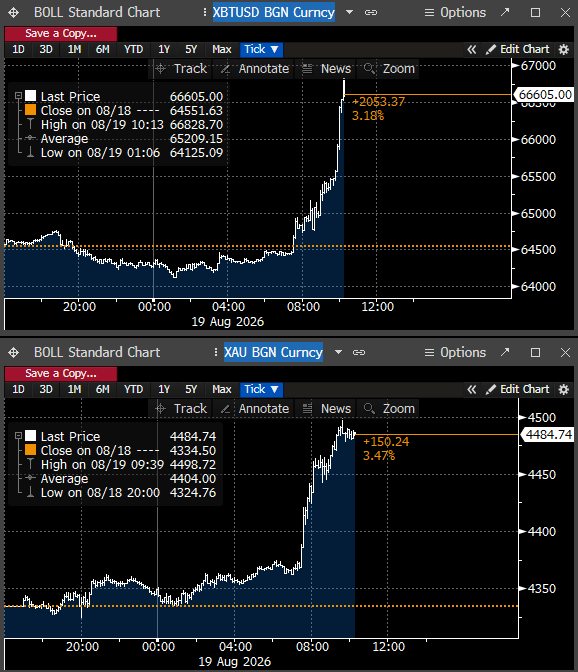Click Save a Copy in XAU panel
Image resolution: width=578 pixels, height=672 pixels.
pos(61,373)
